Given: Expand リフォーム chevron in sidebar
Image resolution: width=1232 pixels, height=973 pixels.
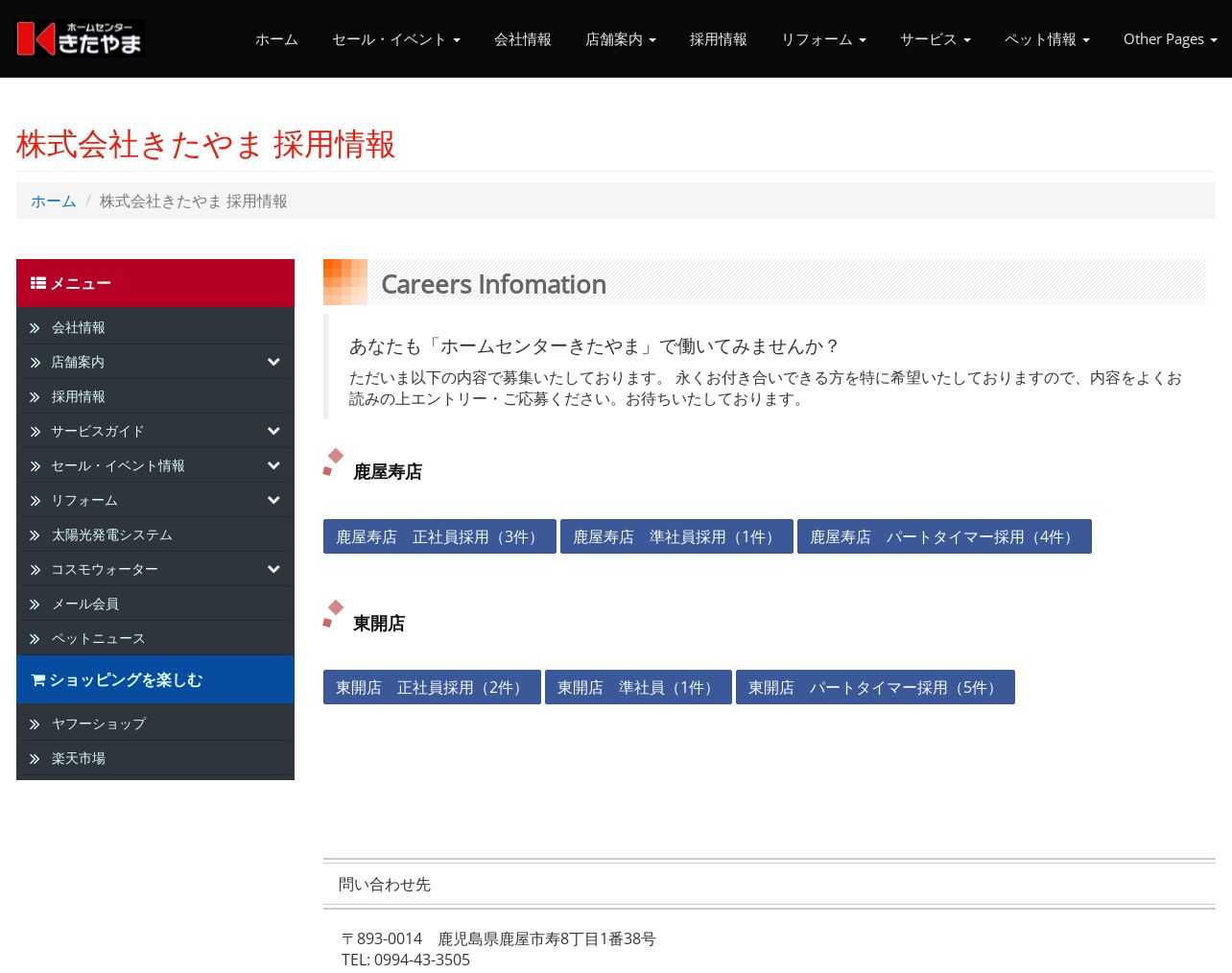Looking at the screenshot, I should tap(273, 500).
